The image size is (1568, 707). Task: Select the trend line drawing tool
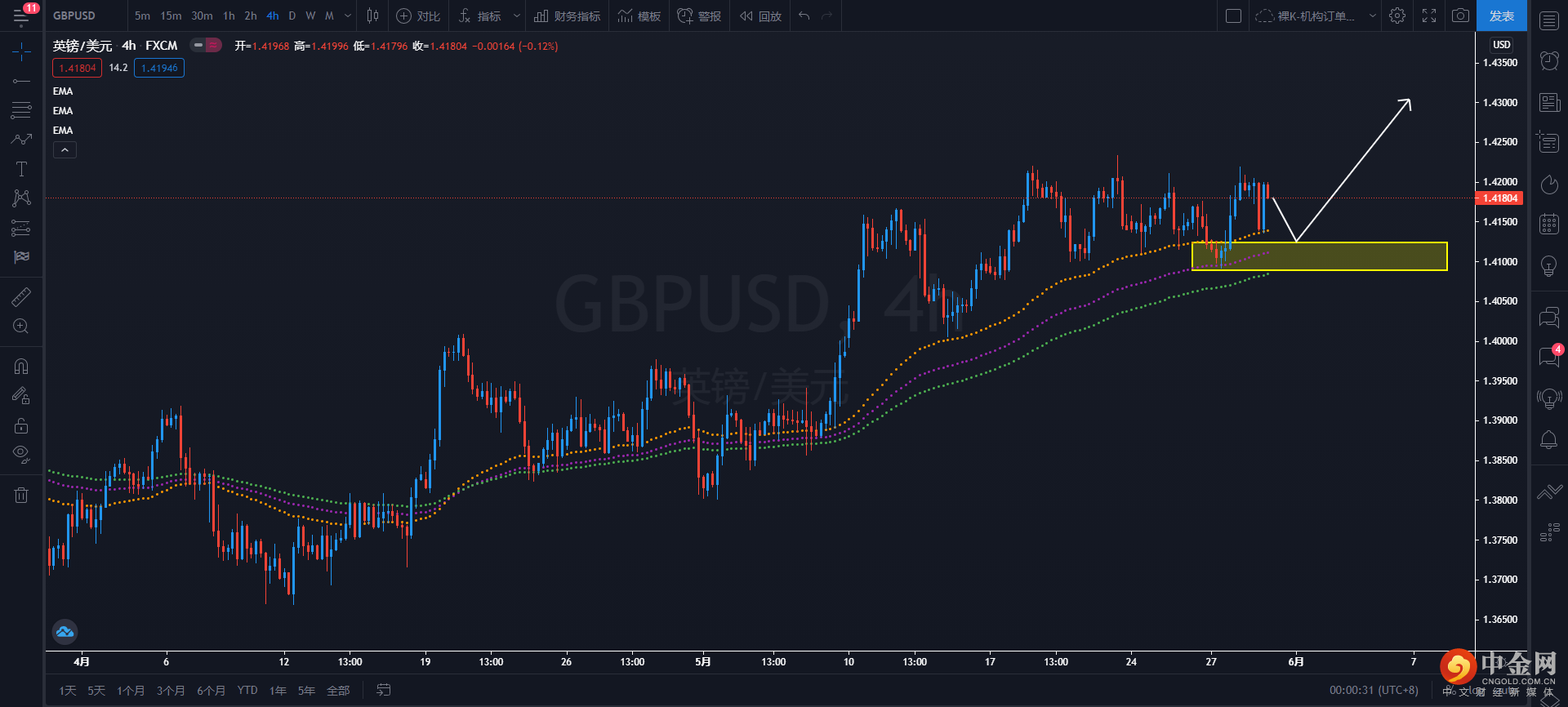(x=22, y=81)
